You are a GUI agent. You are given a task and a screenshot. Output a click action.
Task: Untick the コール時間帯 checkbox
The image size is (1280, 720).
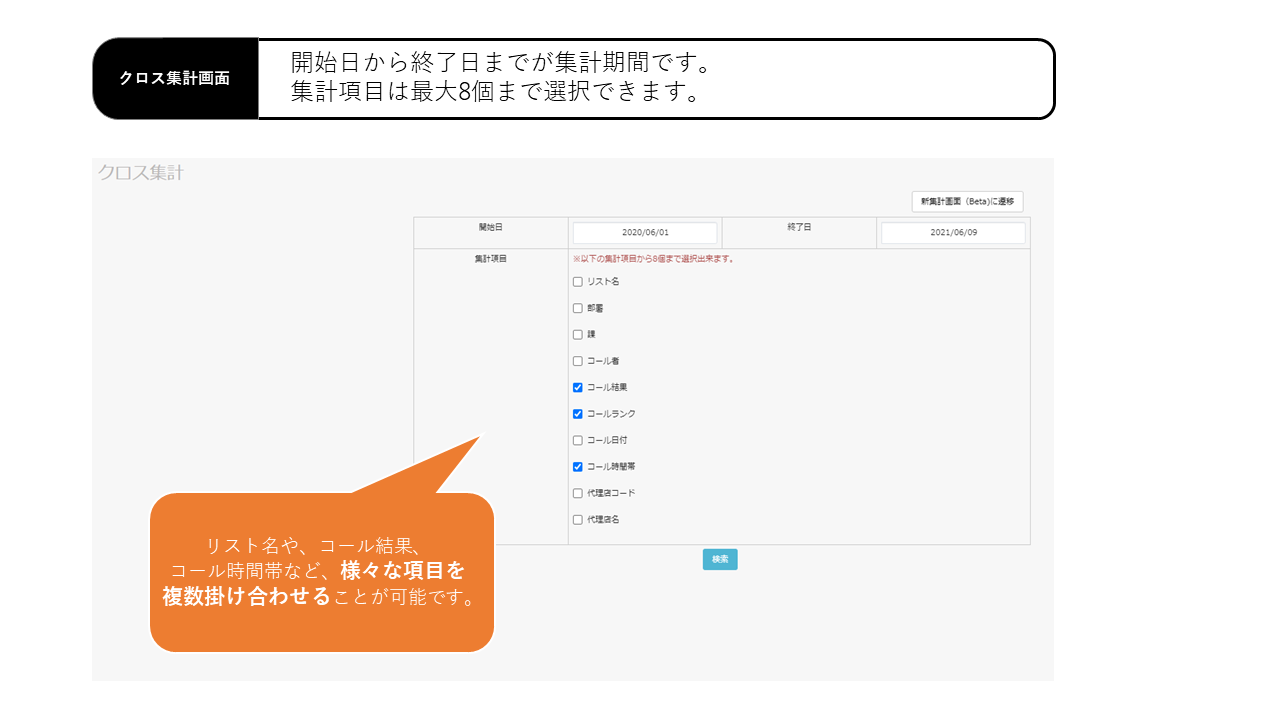(x=578, y=467)
